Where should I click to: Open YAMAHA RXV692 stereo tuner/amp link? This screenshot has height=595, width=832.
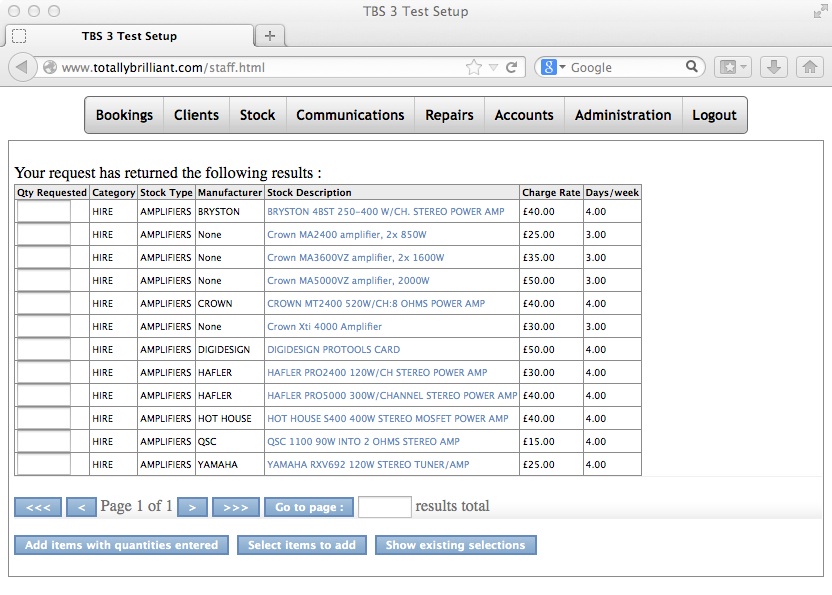point(367,465)
